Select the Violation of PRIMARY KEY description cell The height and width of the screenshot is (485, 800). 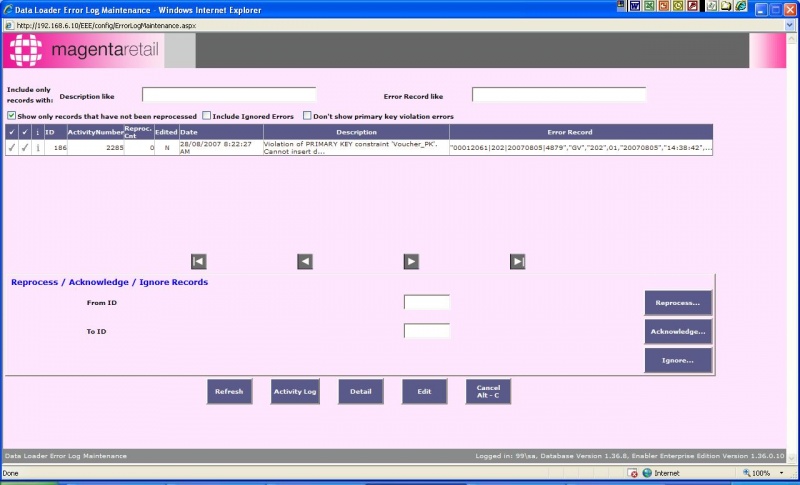click(x=356, y=147)
